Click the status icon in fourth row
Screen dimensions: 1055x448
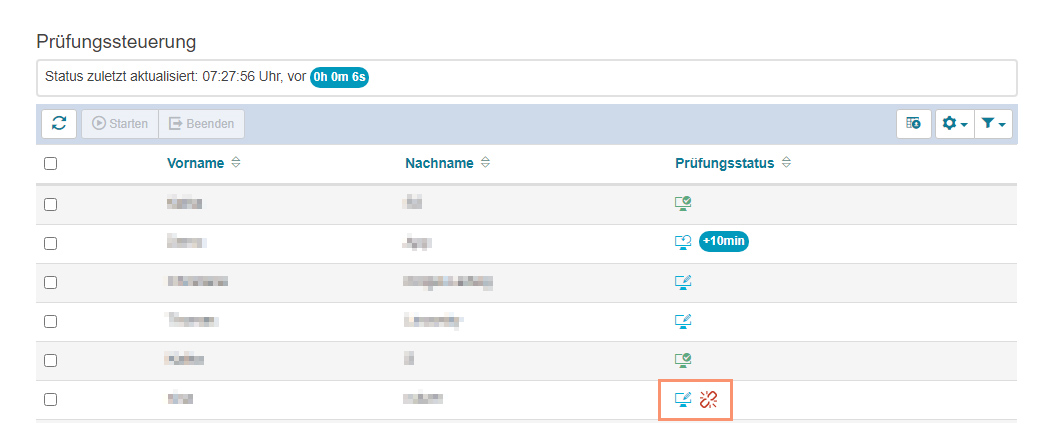(684, 321)
